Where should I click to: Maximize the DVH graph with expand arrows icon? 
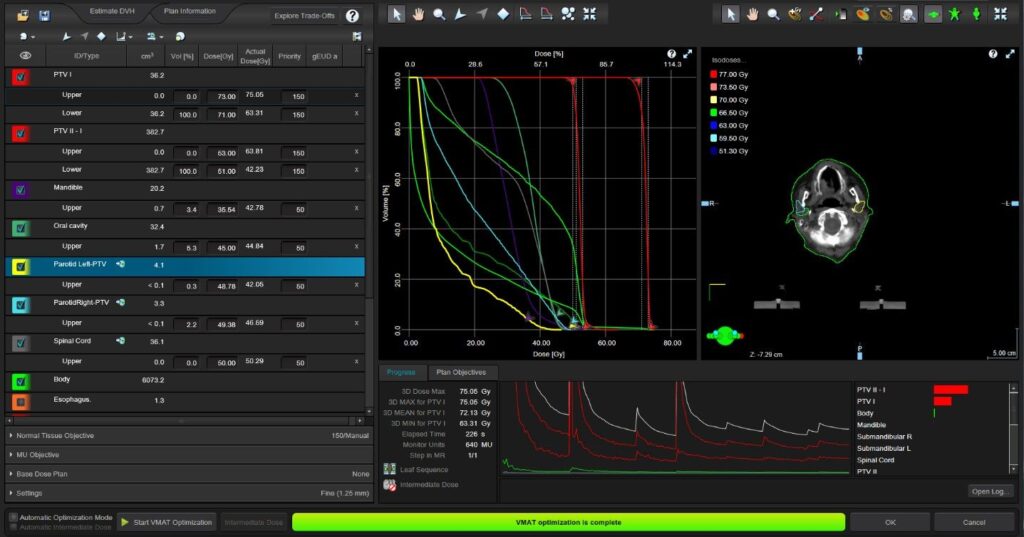(x=686, y=54)
